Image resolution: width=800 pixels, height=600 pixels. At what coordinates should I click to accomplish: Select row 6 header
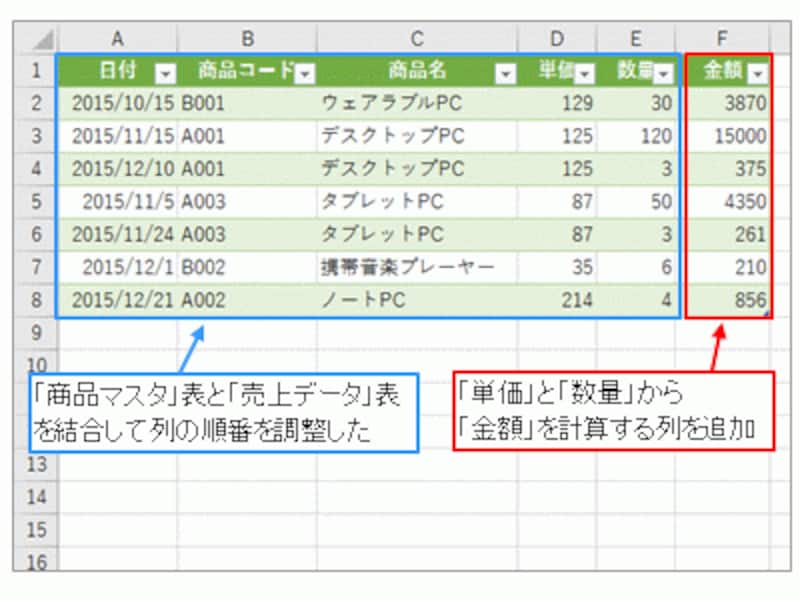tap(36, 234)
